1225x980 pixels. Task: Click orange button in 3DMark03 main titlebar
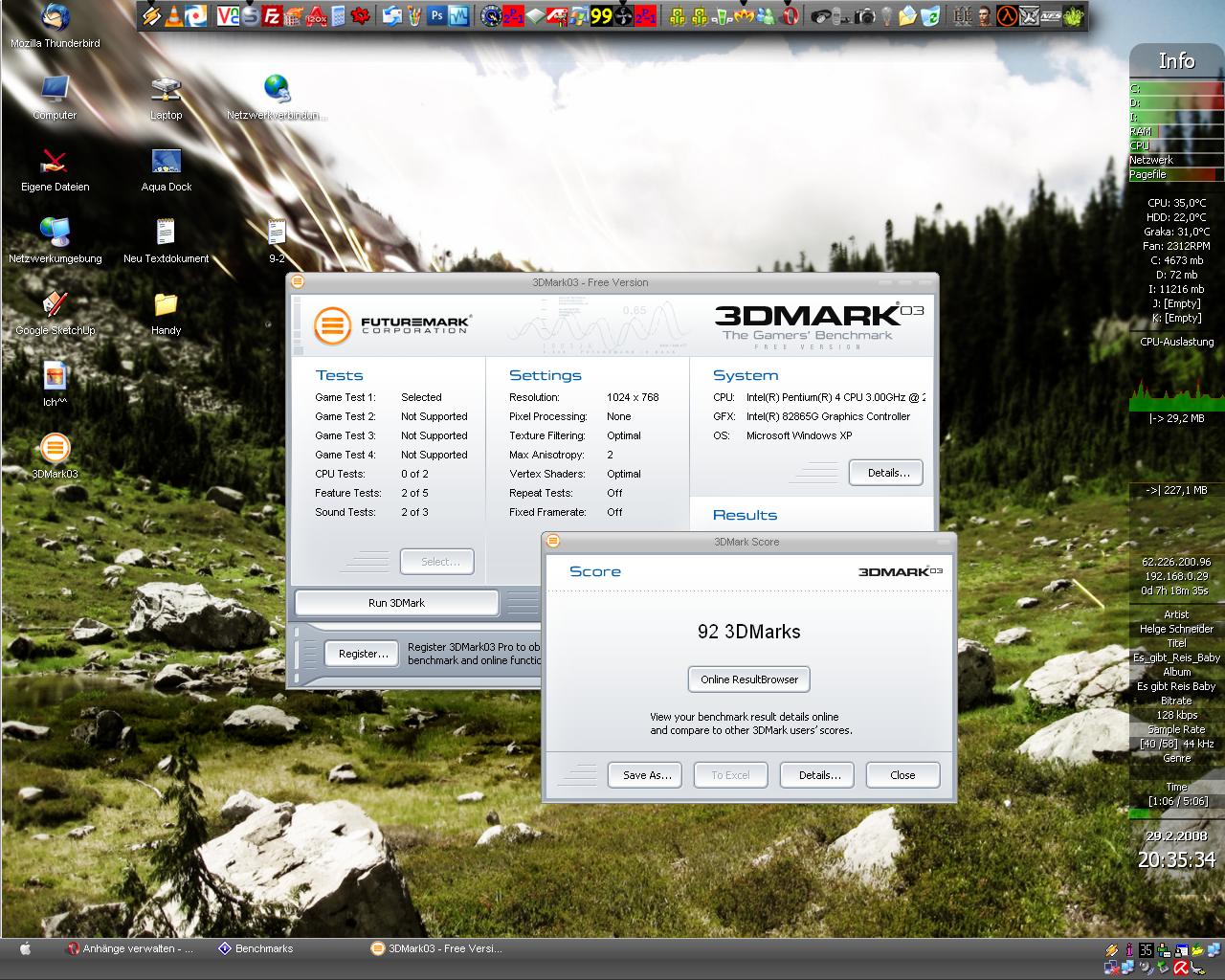pos(297,281)
